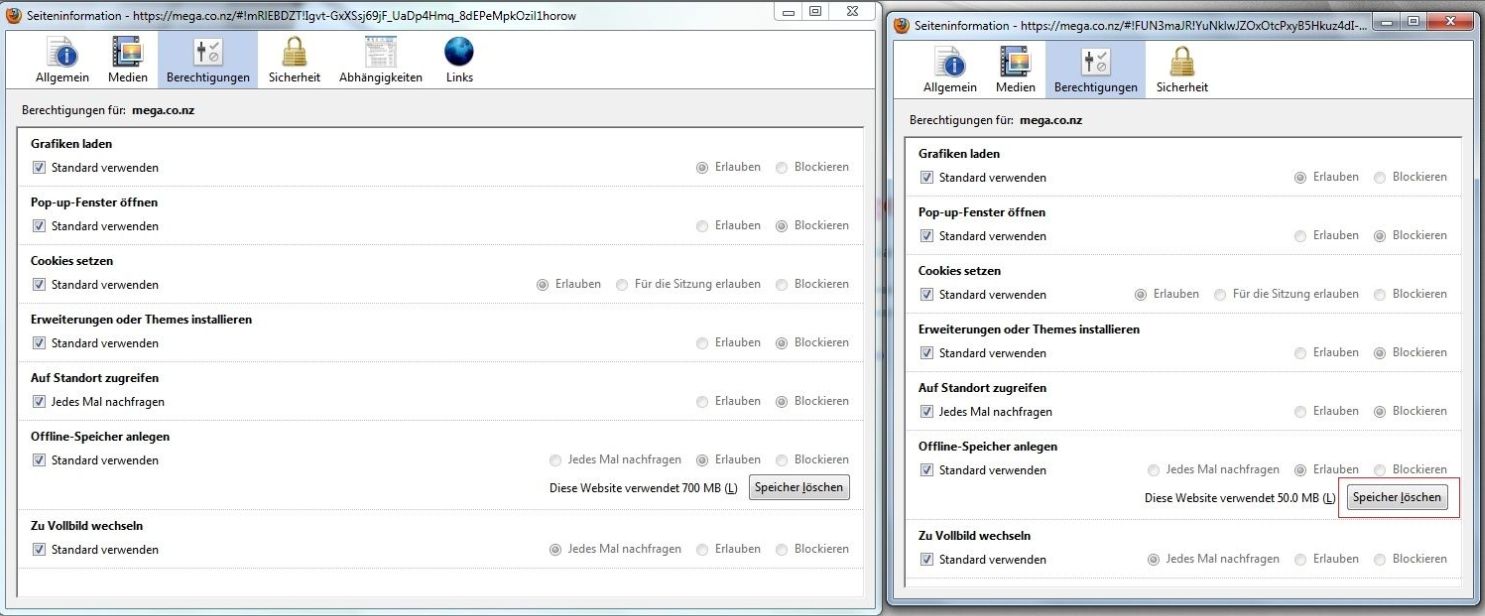Select Erlauben for Auf Standort zugreifen, left window
Viewport: 1485px width, 616px height.
click(702, 401)
